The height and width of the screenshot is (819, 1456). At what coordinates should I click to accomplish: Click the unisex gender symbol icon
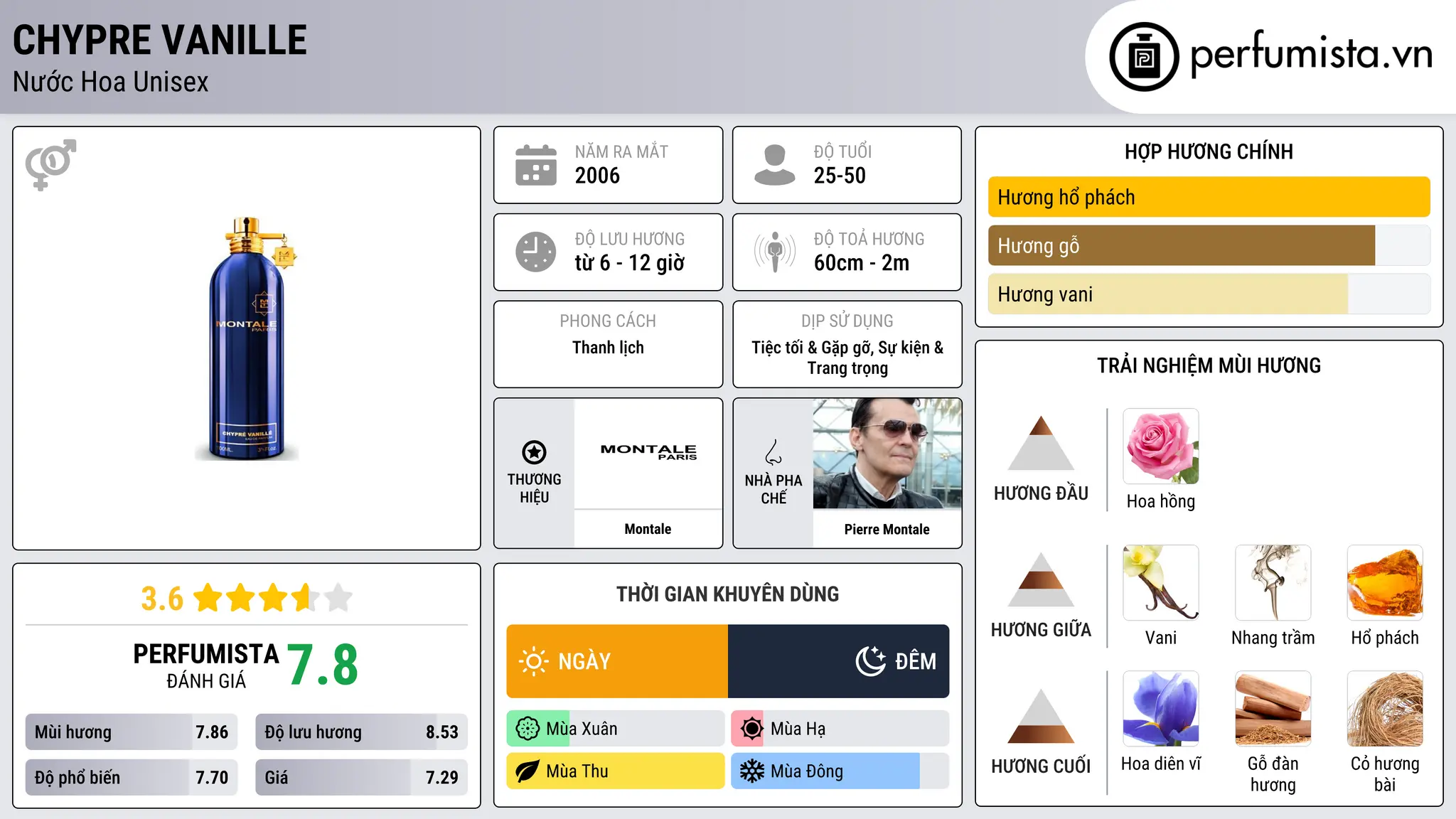click(x=50, y=164)
